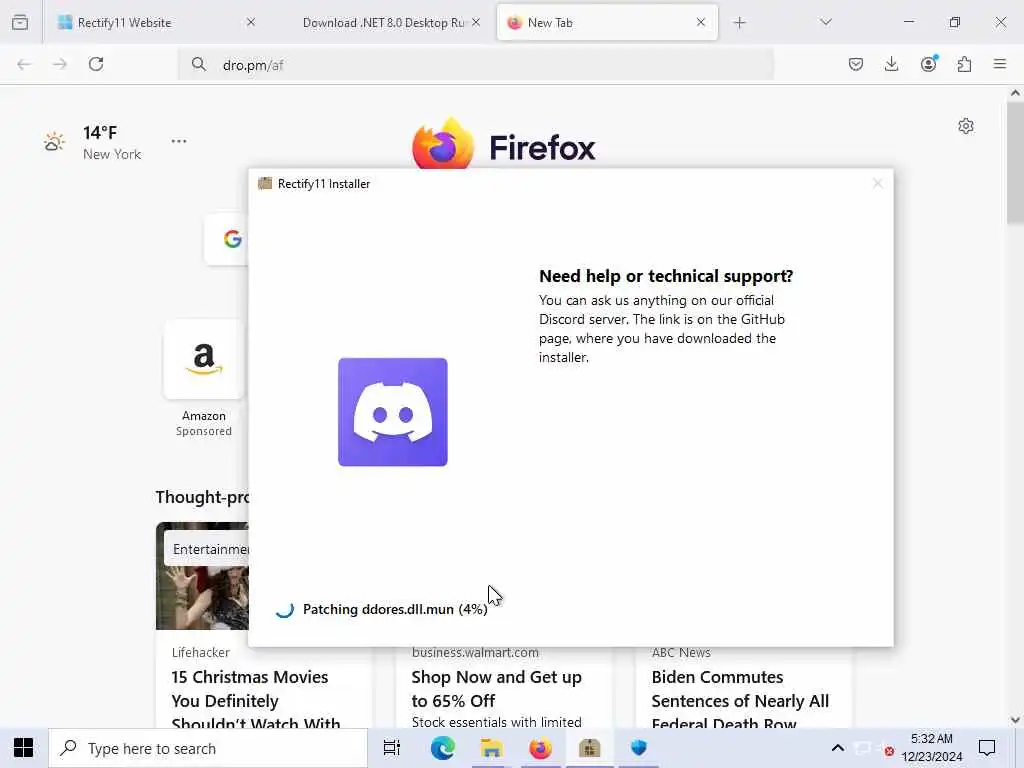Close the Rectify11 Website tab

pyautogui.click(x=251, y=22)
